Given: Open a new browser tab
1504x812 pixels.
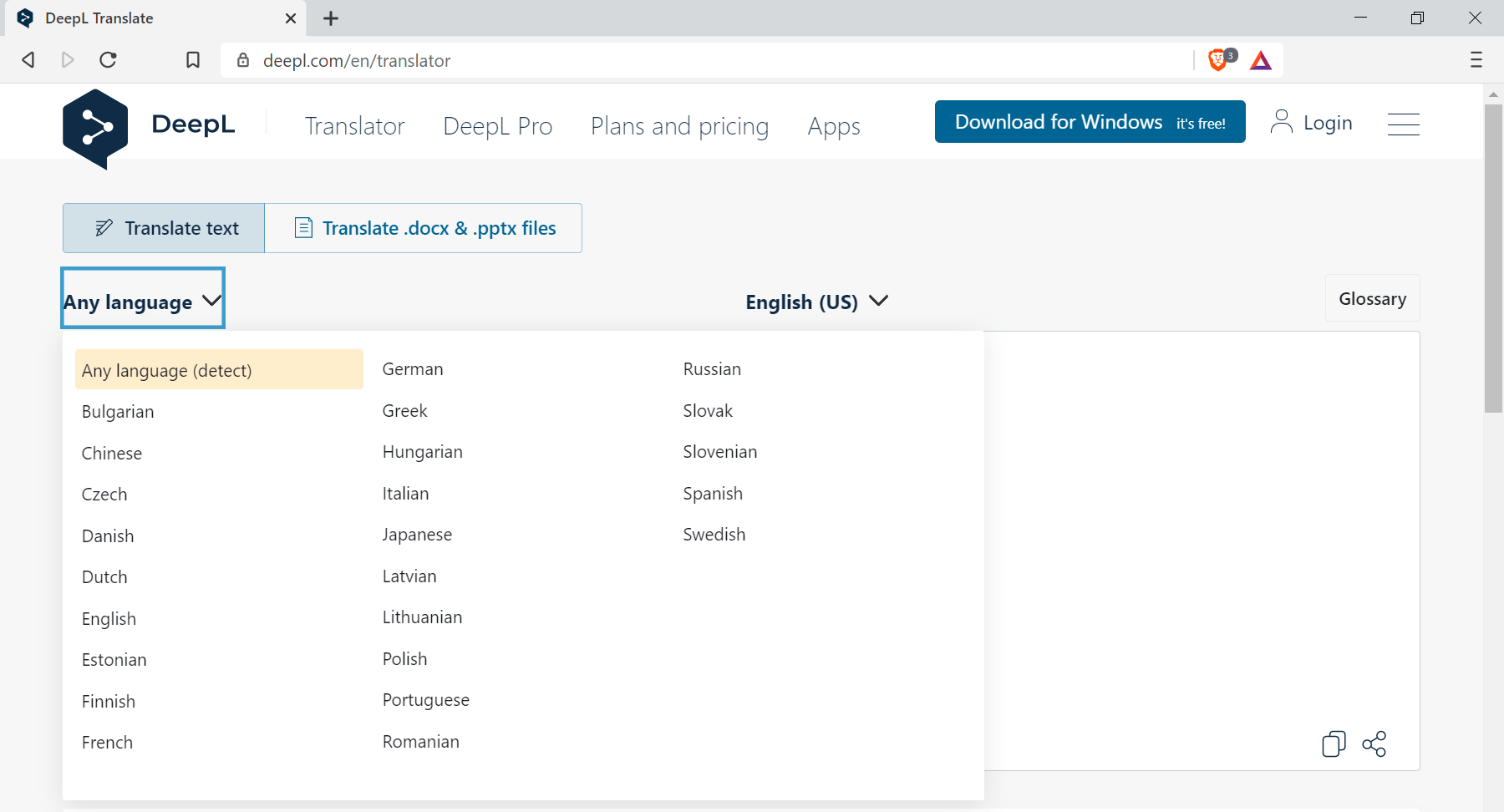Looking at the screenshot, I should pos(331,18).
